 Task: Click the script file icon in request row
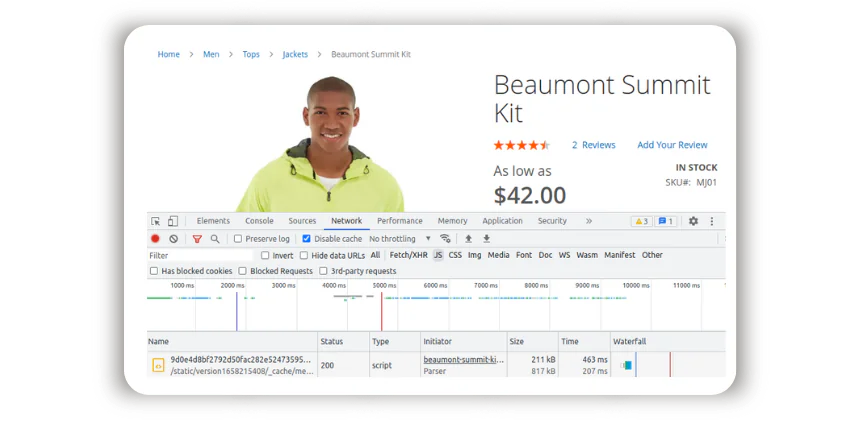click(158, 365)
